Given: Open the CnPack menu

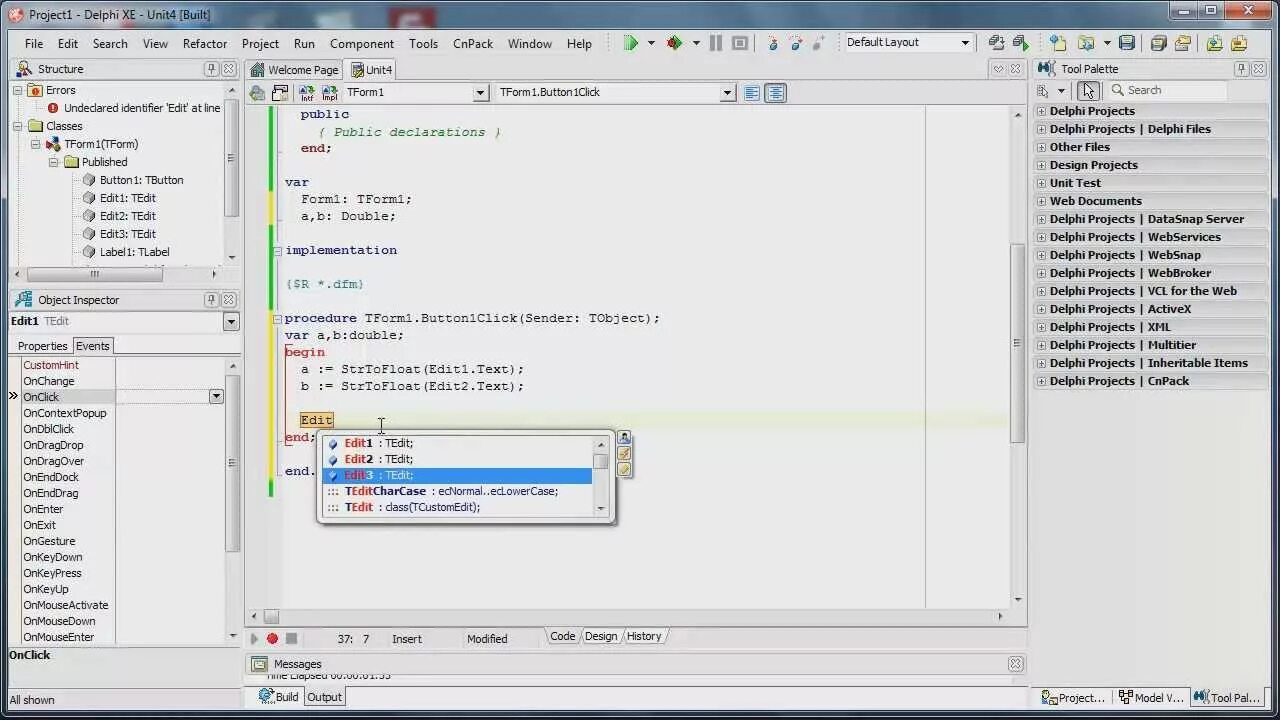Looking at the screenshot, I should point(473,44).
